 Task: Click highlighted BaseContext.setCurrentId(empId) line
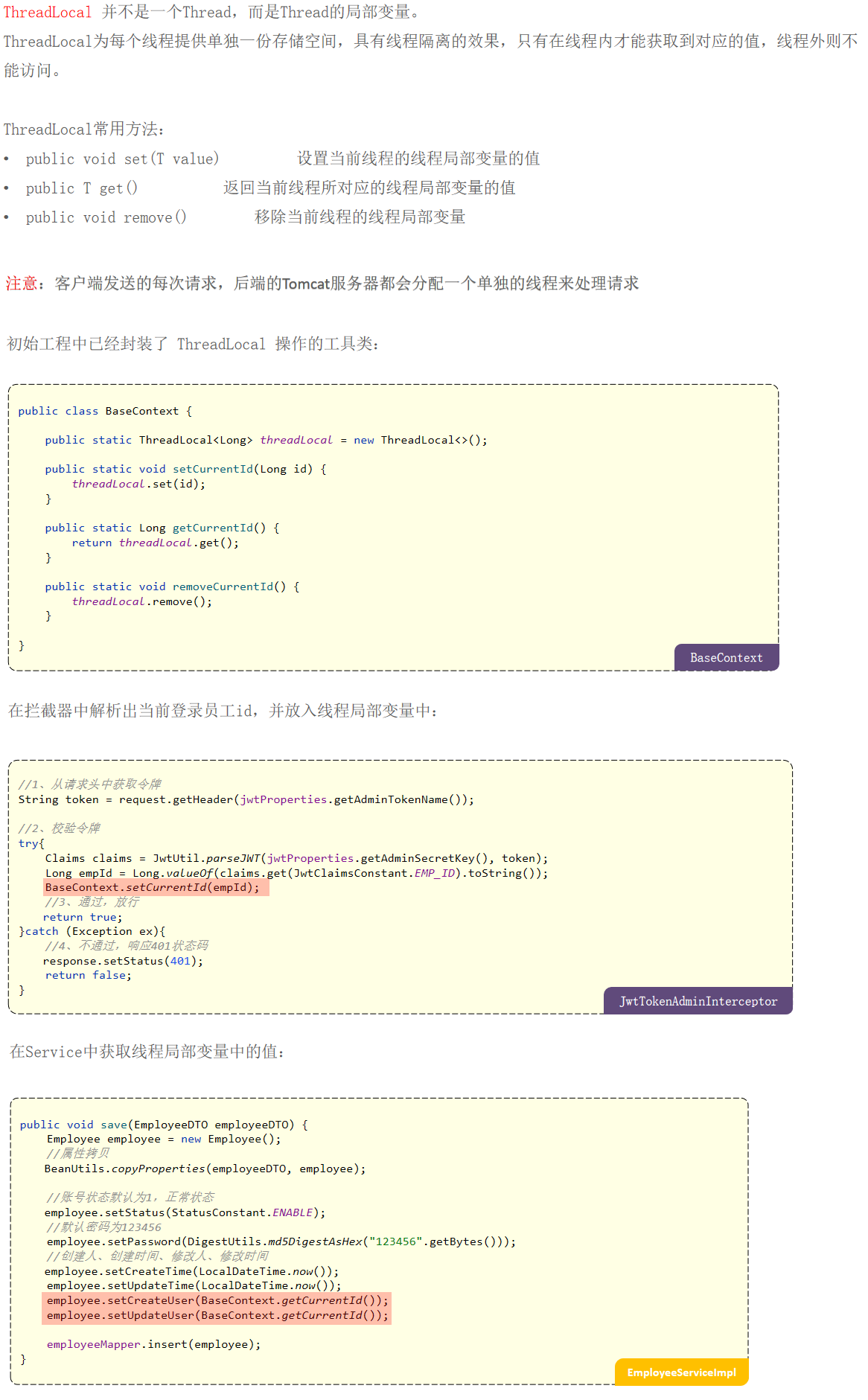(x=153, y=887)
